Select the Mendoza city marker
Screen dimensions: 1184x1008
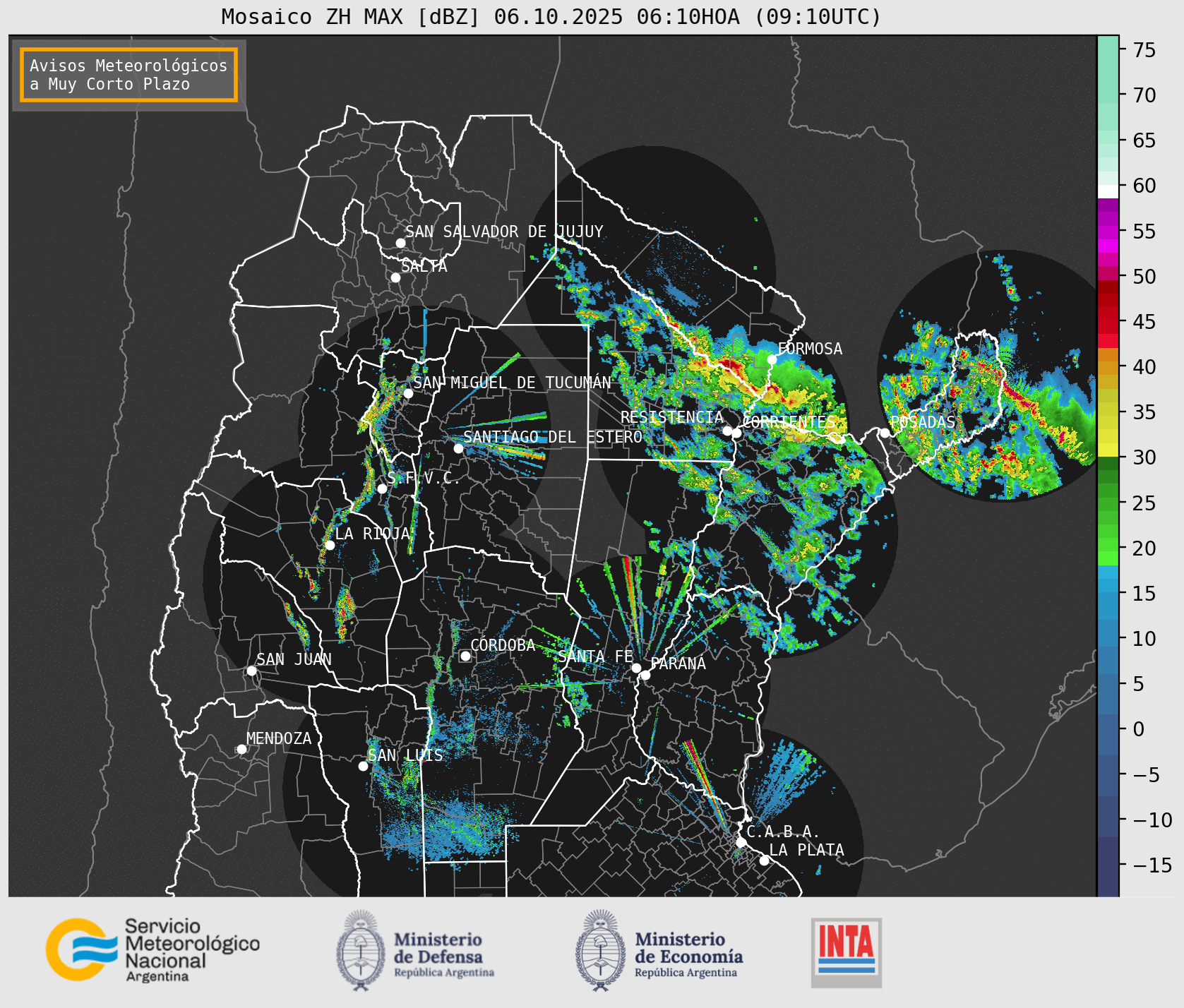241,749
